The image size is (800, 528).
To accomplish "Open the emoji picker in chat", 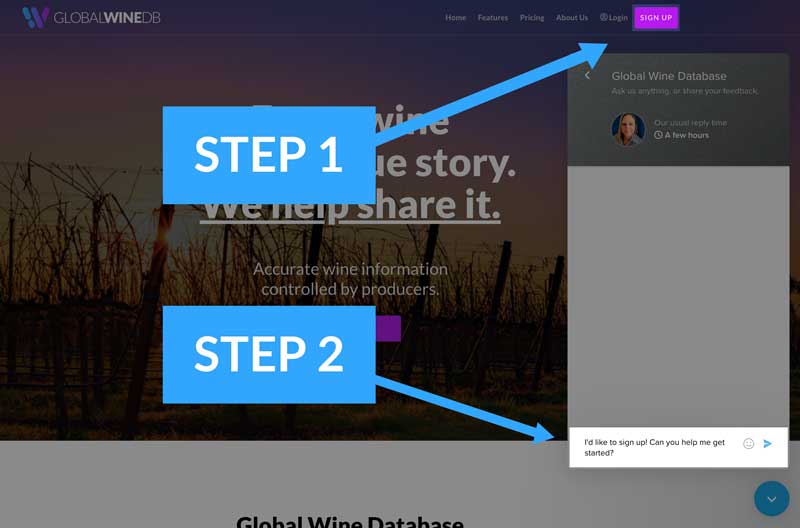I will pyautogui.click(x=748, y=444).
